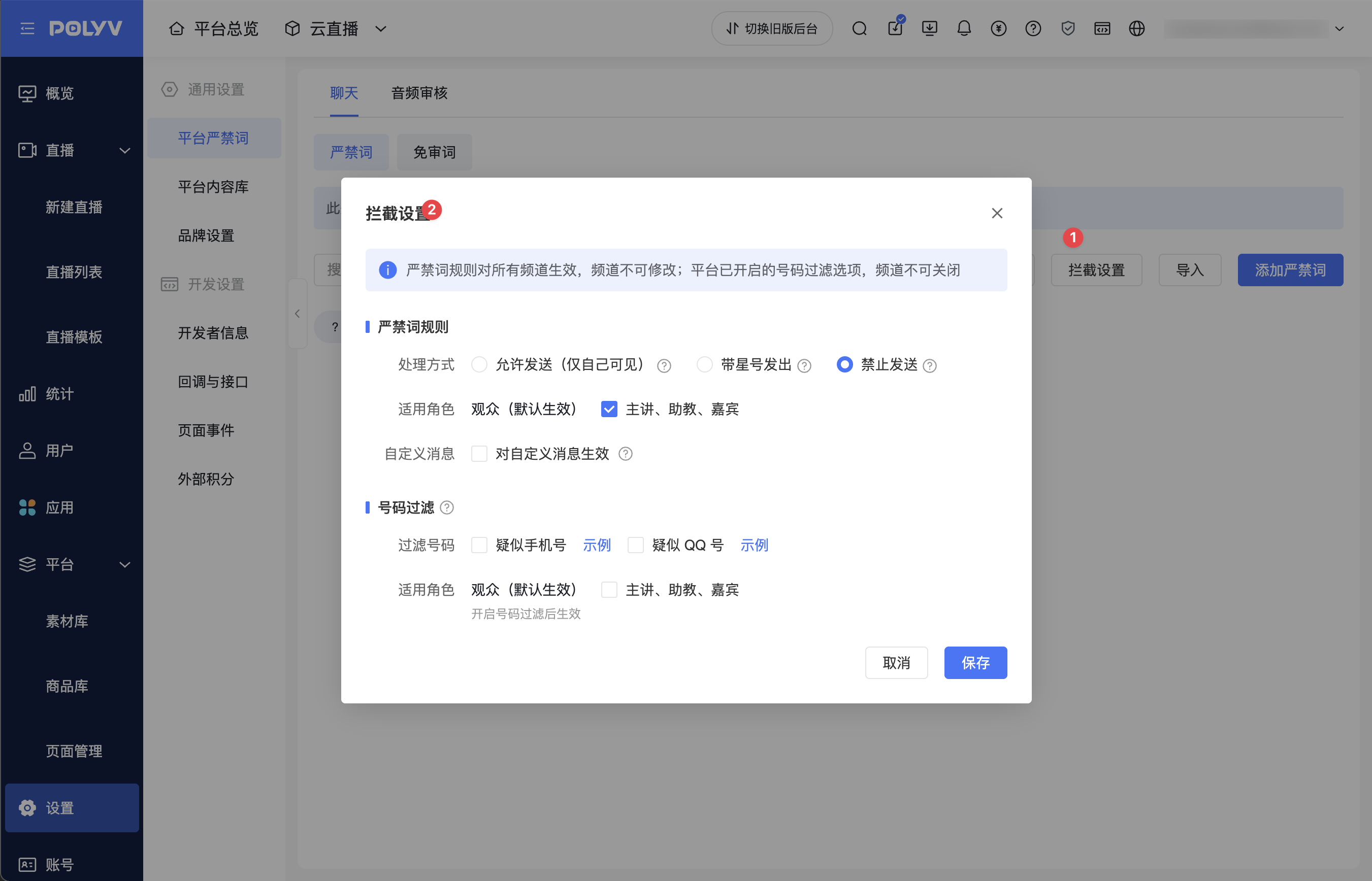Open security shield icon

click(x=1068, y=28)
